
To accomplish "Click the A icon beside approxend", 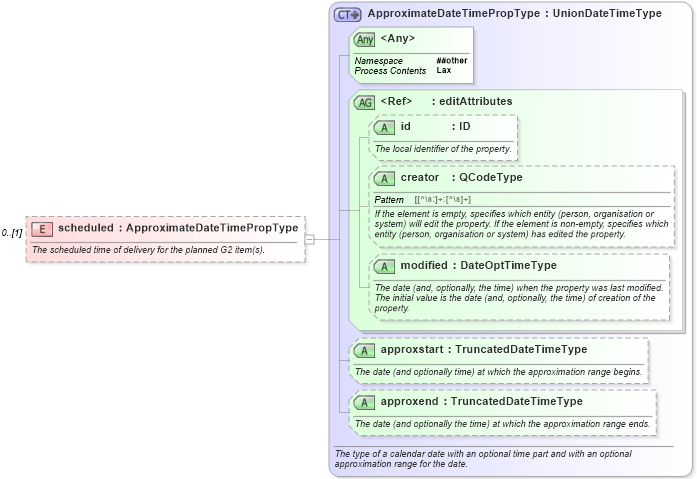I will (365, 403).
